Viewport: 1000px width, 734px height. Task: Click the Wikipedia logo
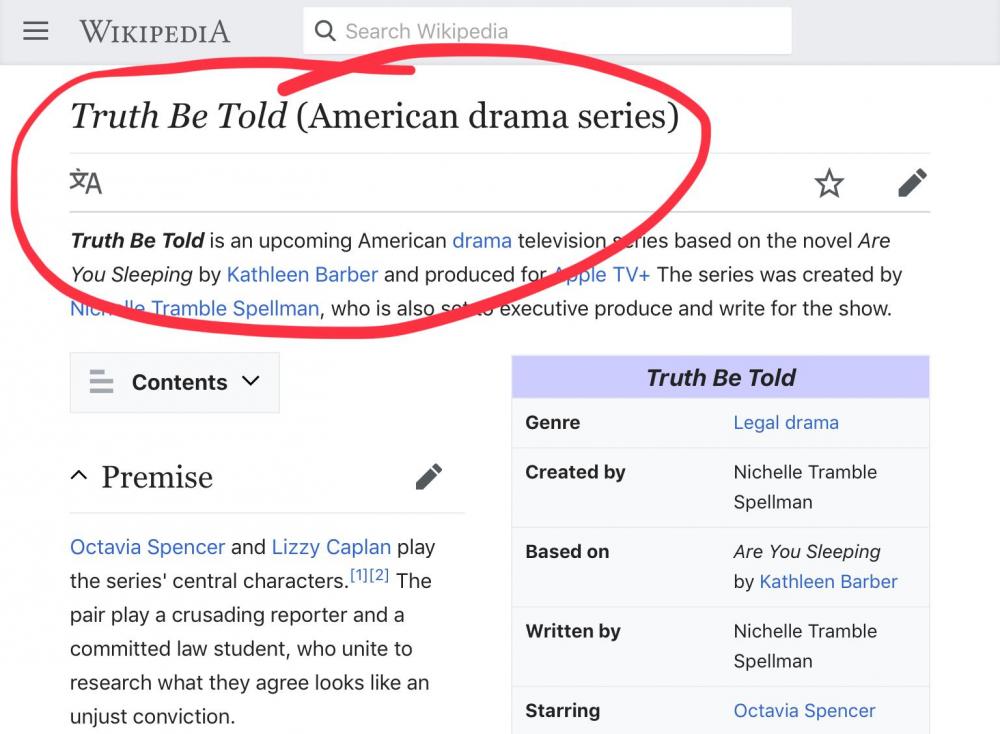point(155,31)
